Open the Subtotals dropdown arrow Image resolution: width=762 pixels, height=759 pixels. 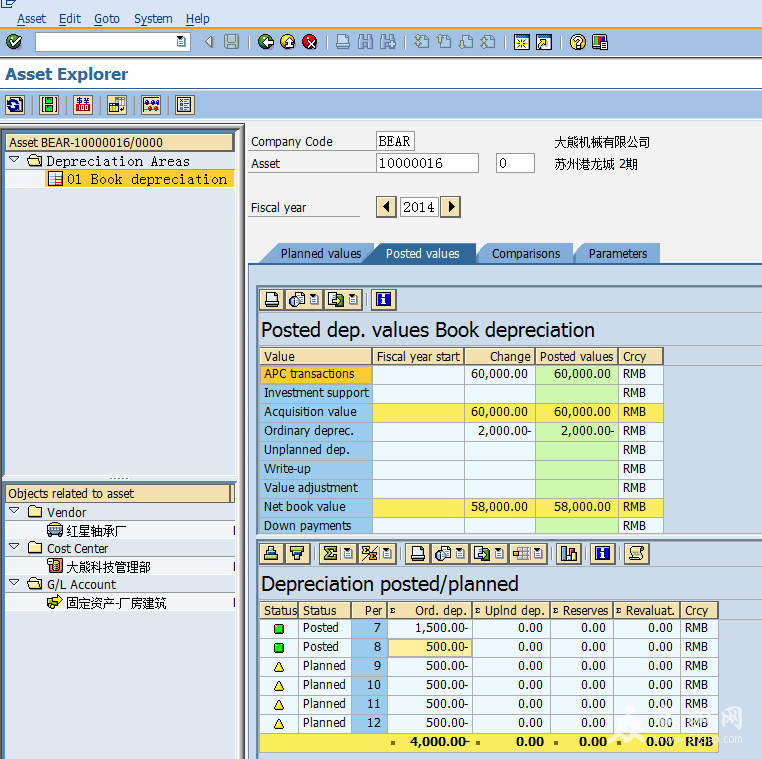tap(387, 553)
